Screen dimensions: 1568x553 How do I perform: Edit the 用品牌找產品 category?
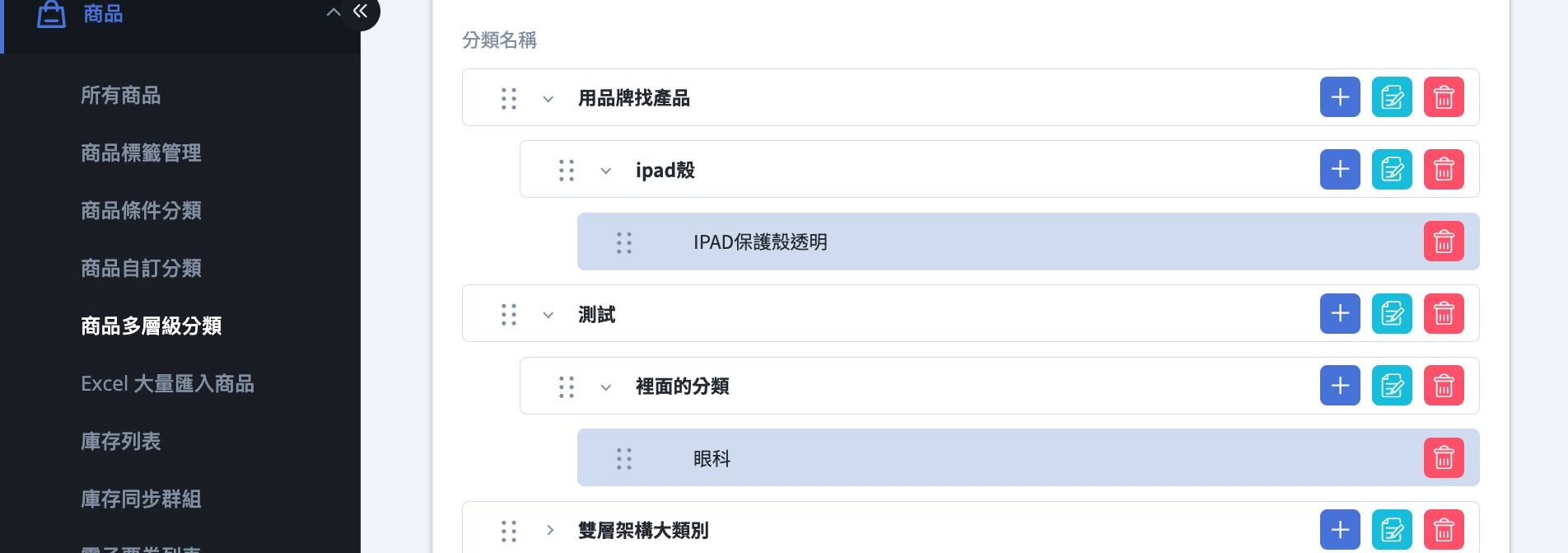[1392, 97]
